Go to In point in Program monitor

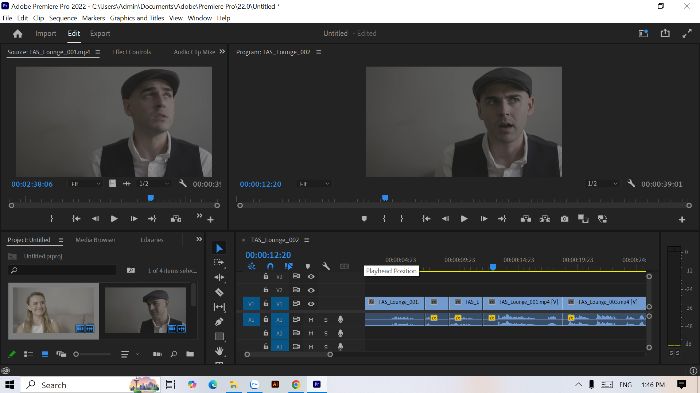(x=426, y=219)
